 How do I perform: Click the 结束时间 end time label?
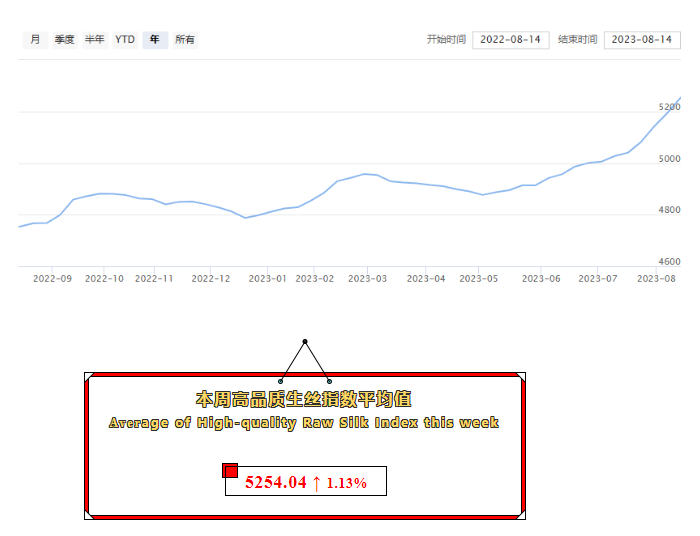pos(577,40)
